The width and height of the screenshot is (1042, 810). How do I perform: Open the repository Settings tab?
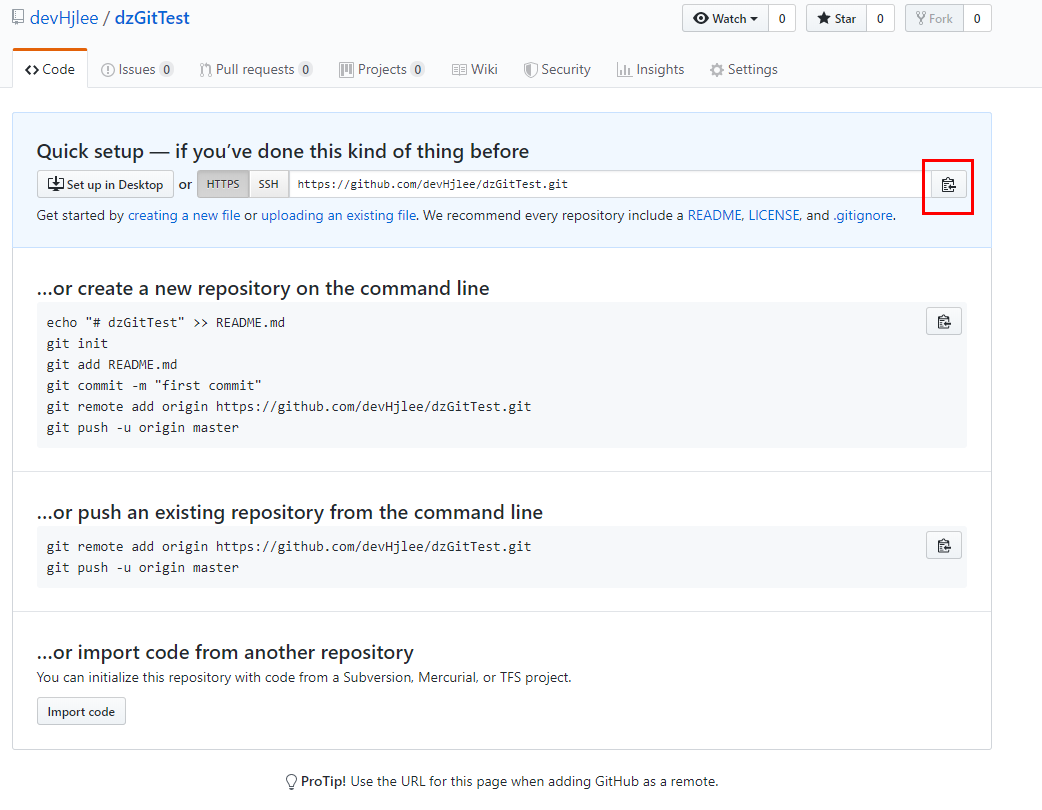click(744, 69)
